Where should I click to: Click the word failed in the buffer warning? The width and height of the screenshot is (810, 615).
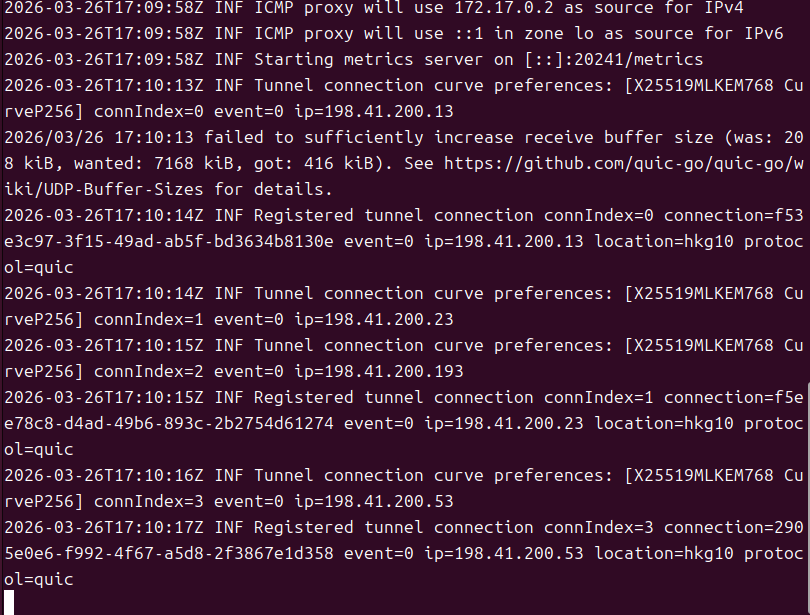pos(229,137)
